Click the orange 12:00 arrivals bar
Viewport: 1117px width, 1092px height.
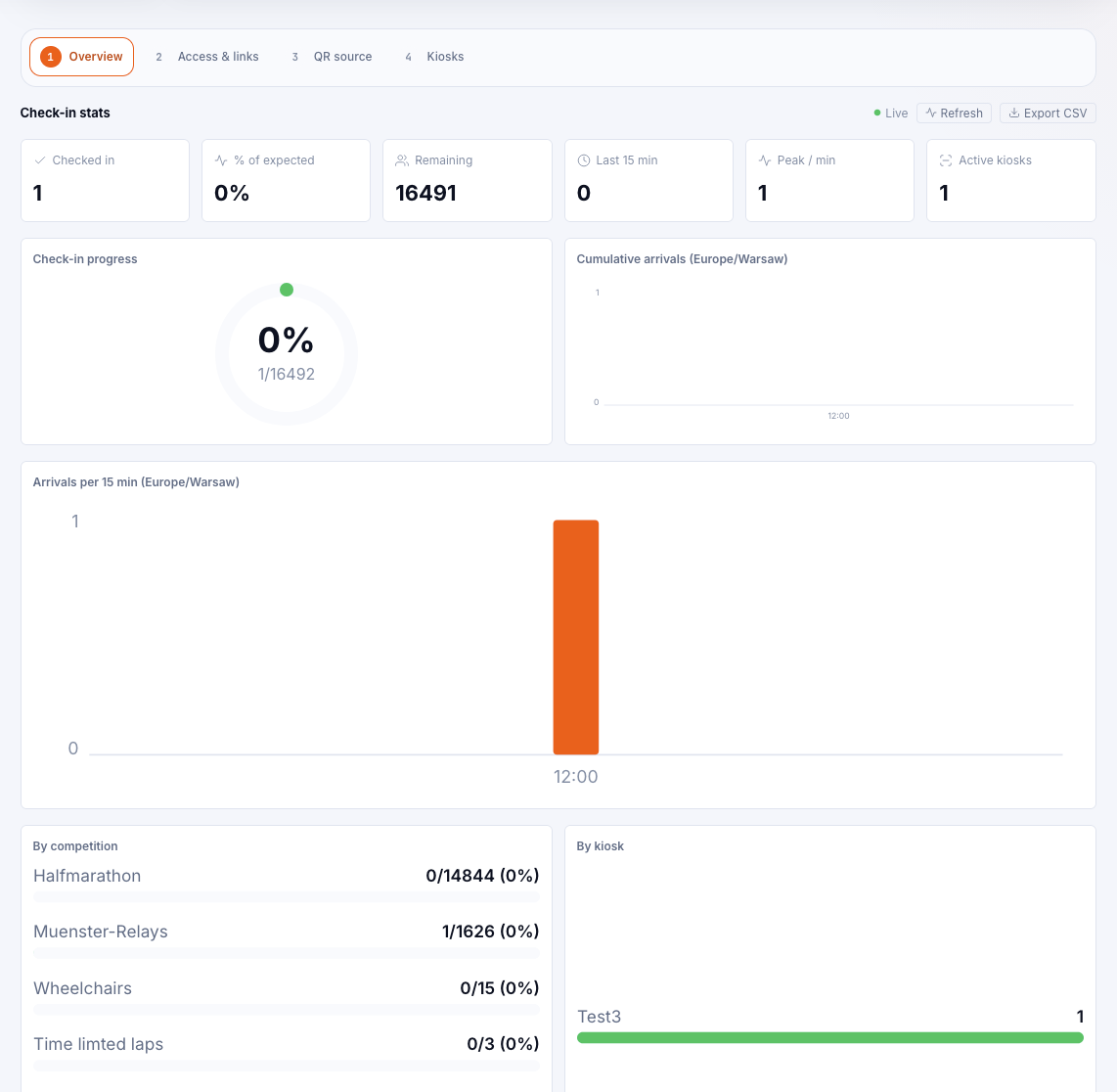(575, 637)
